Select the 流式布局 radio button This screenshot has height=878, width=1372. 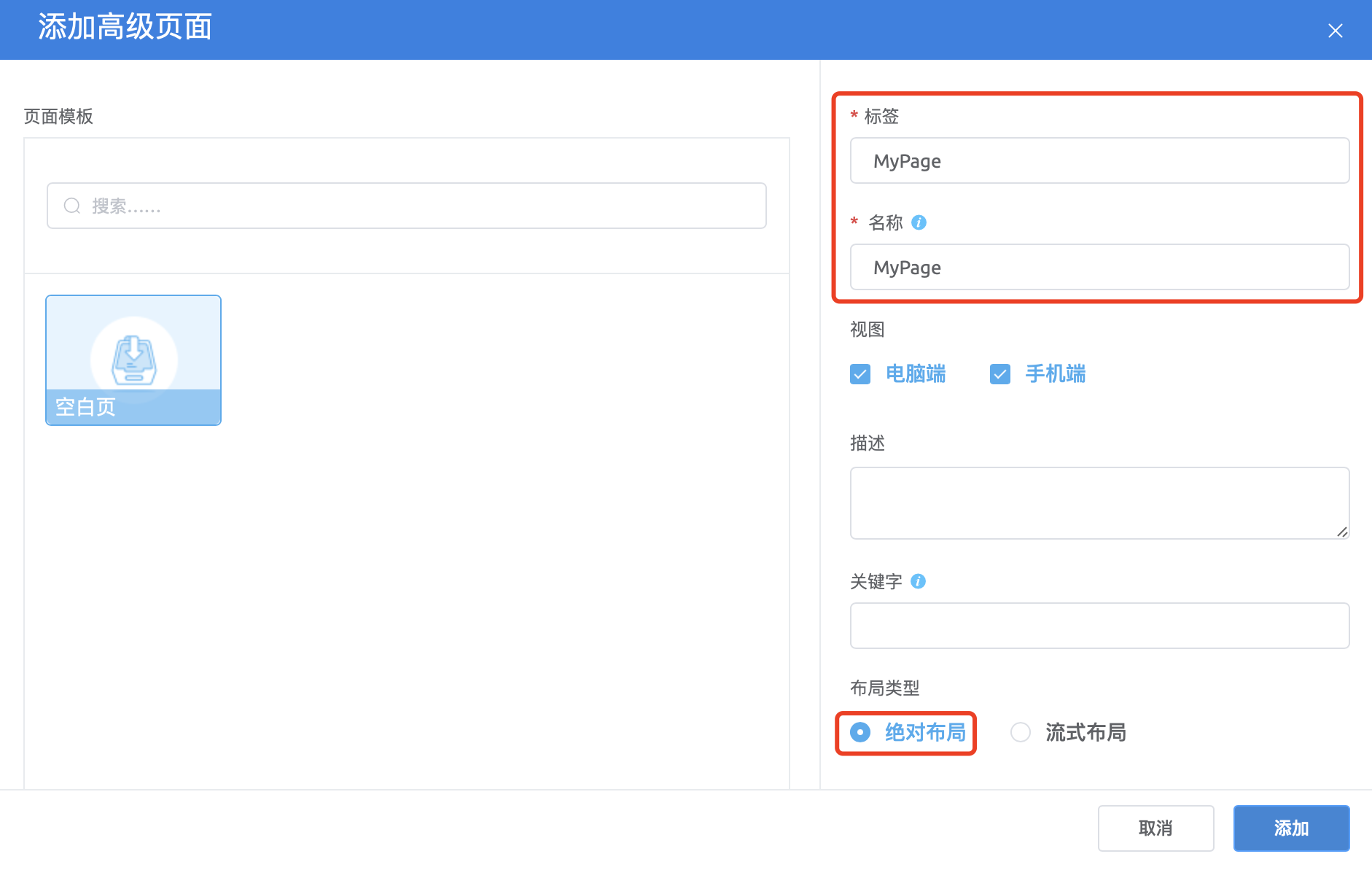(x=1021, y=732)
